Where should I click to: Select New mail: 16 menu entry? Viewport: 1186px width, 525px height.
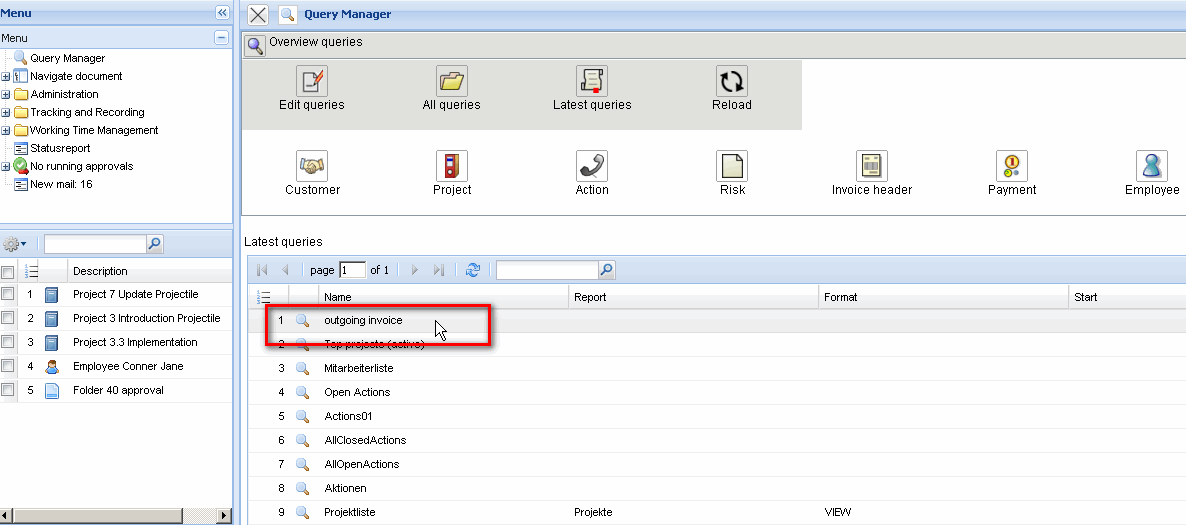[x=61, y=184]
